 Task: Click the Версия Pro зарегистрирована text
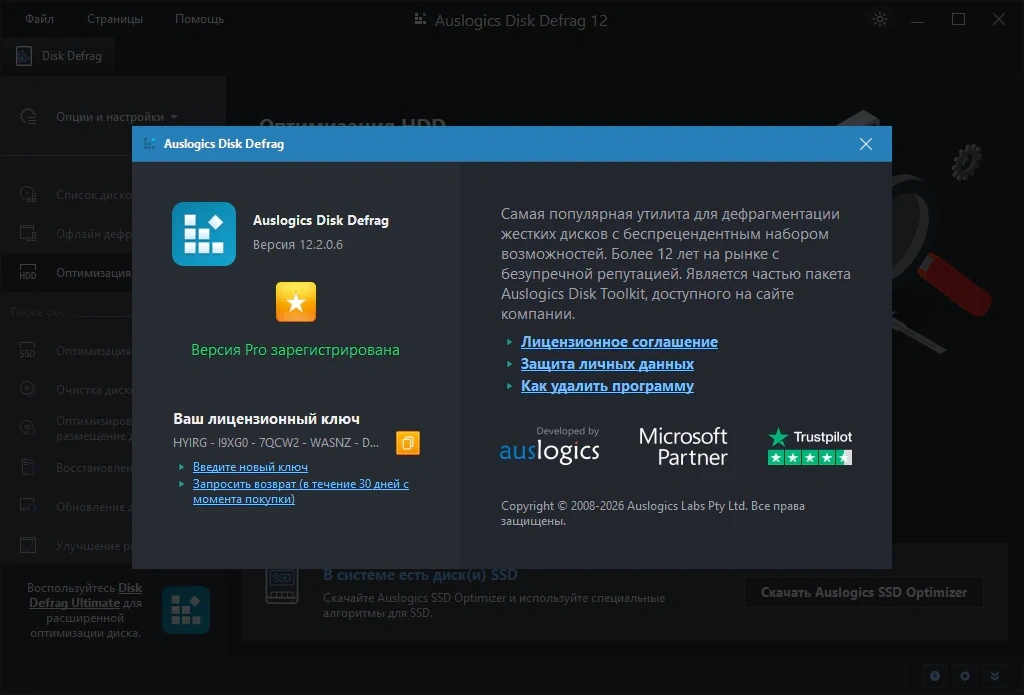pyautogui.click(x=295, y=350)
